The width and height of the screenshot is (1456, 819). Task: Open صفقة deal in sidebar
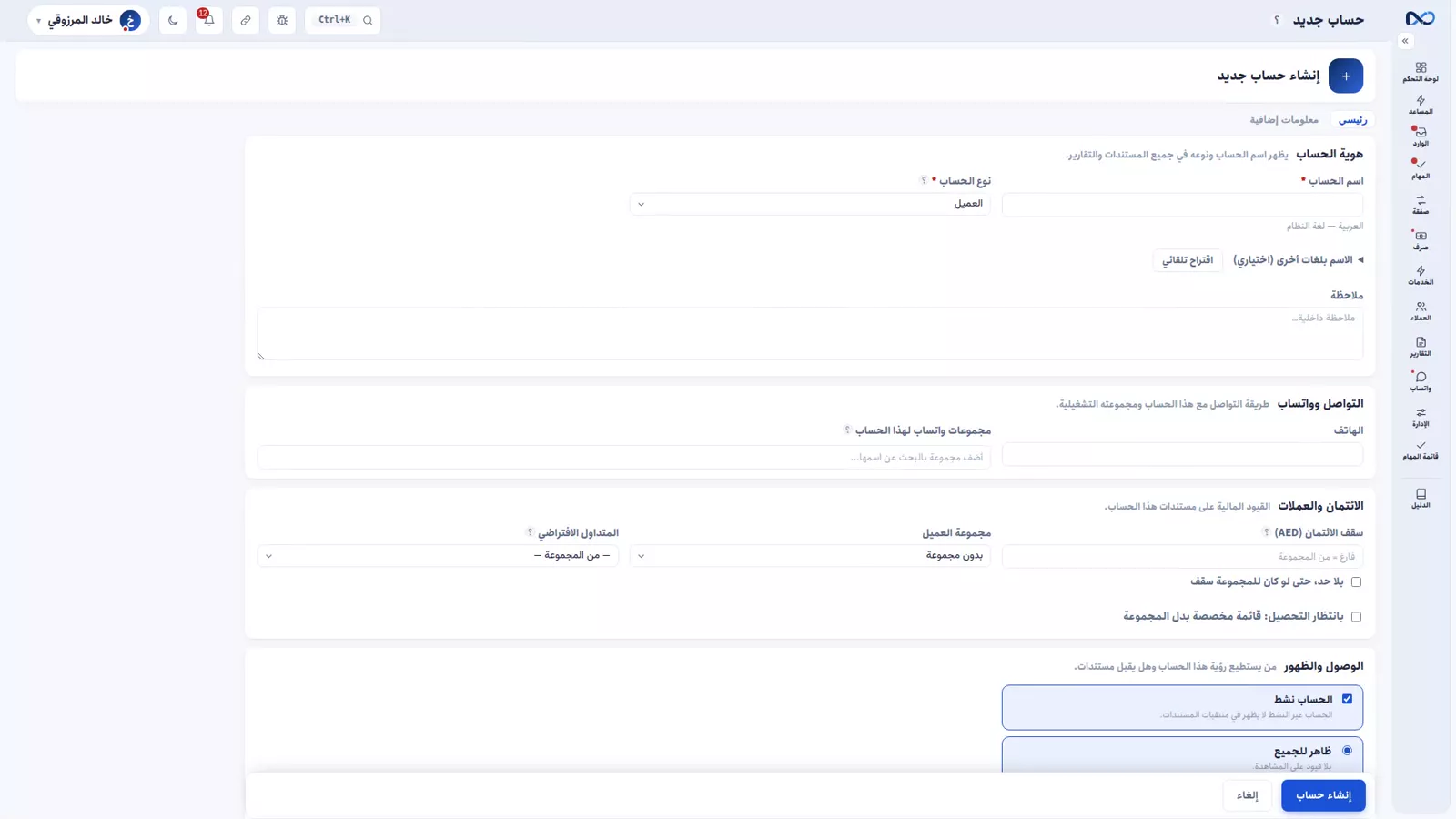pyautogui.click(x=1421, y=205)
